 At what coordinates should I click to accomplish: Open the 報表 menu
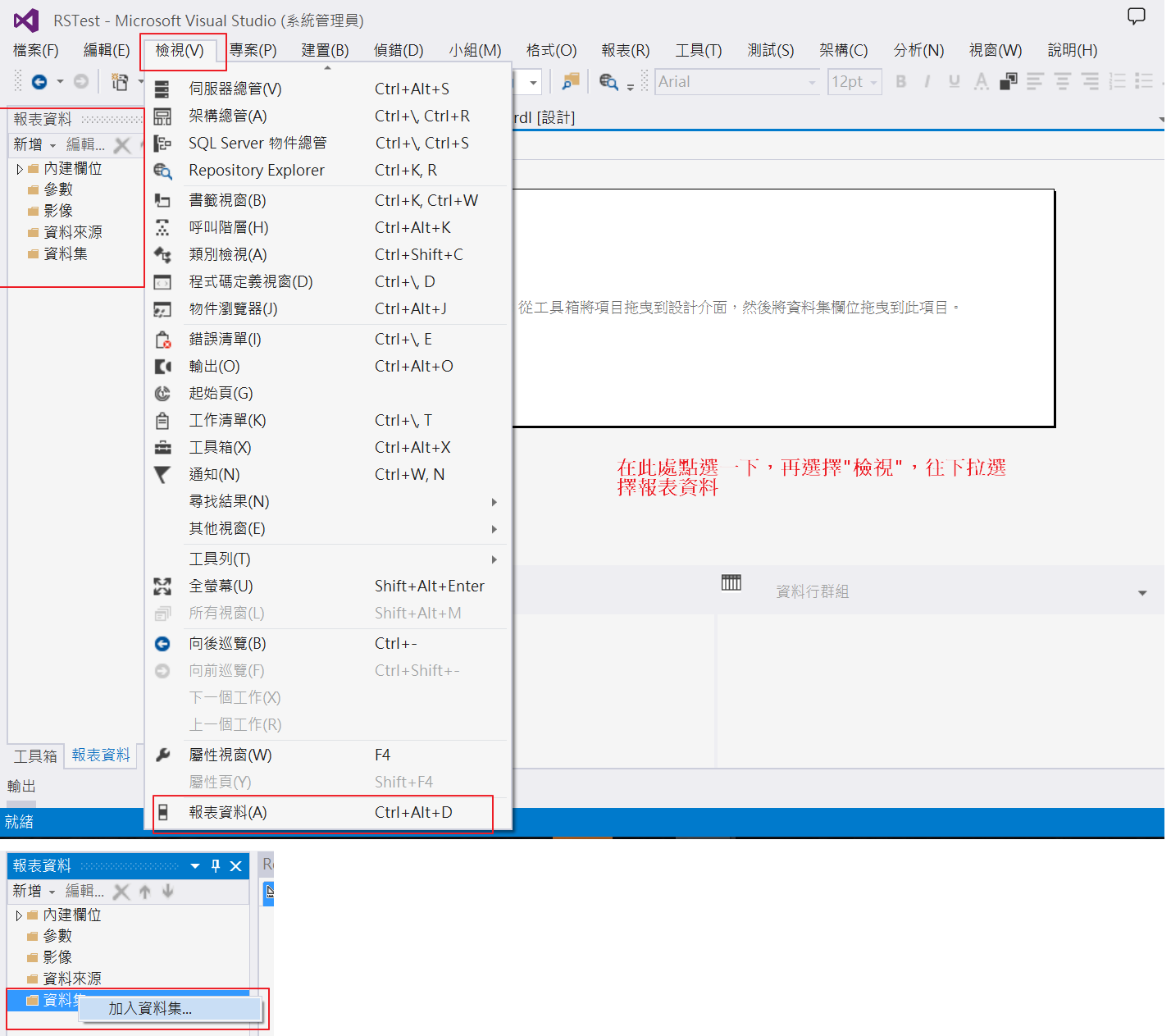[x=626, y=50]
